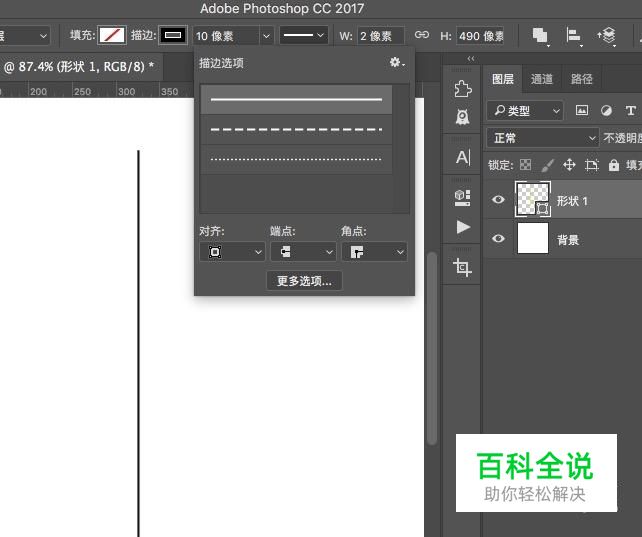Viewport: 642px width, 537px height.
Task: Open the path arrangement icon
Action: 606,36
